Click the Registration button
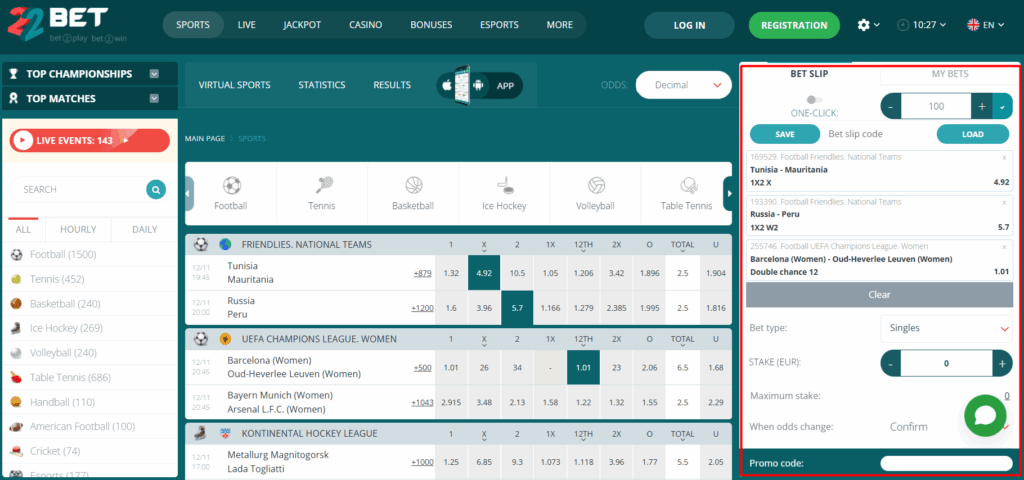The height and width of the screenshot is (480, 1024). 794,25
